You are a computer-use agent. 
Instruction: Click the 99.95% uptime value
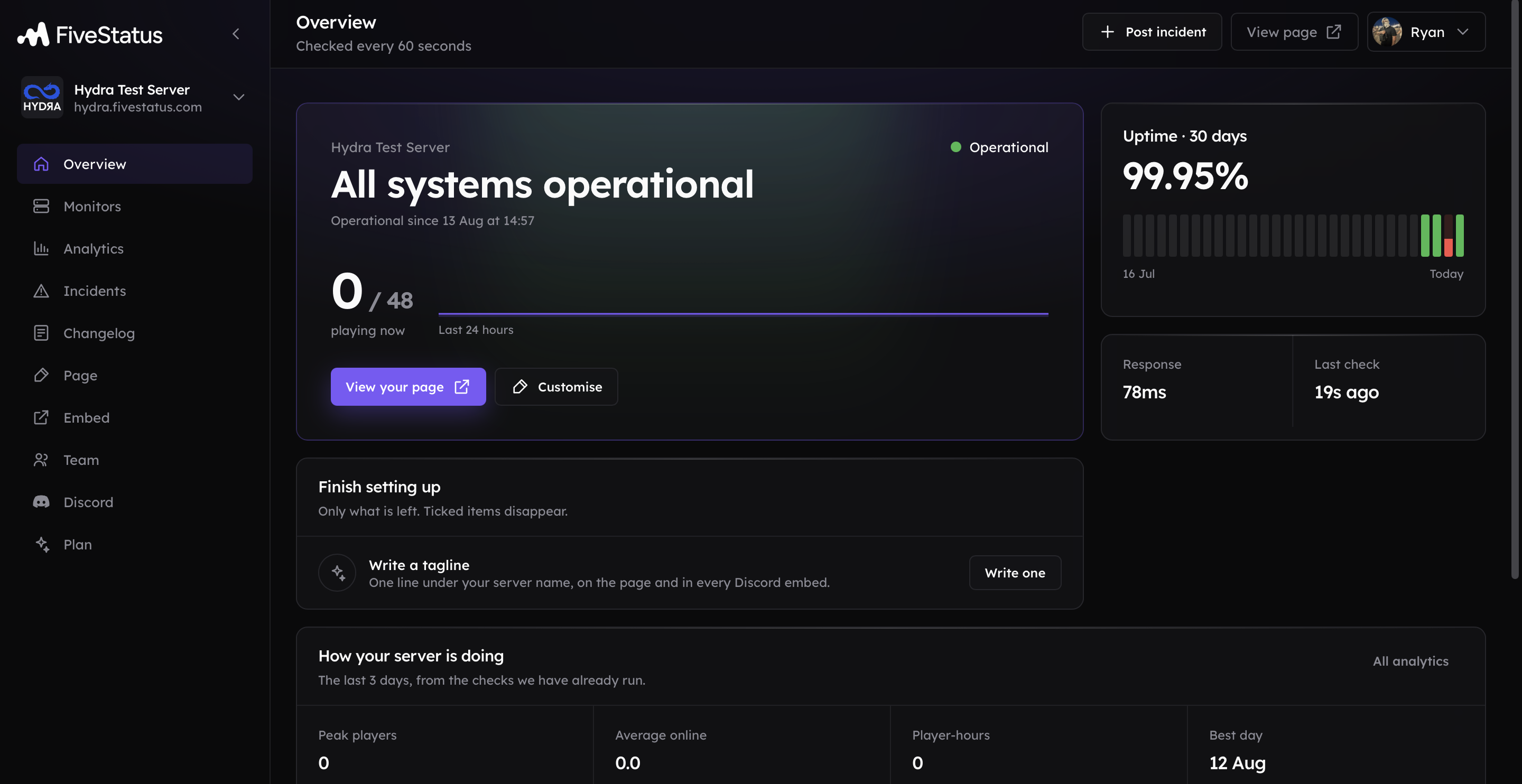[1185, 176]
